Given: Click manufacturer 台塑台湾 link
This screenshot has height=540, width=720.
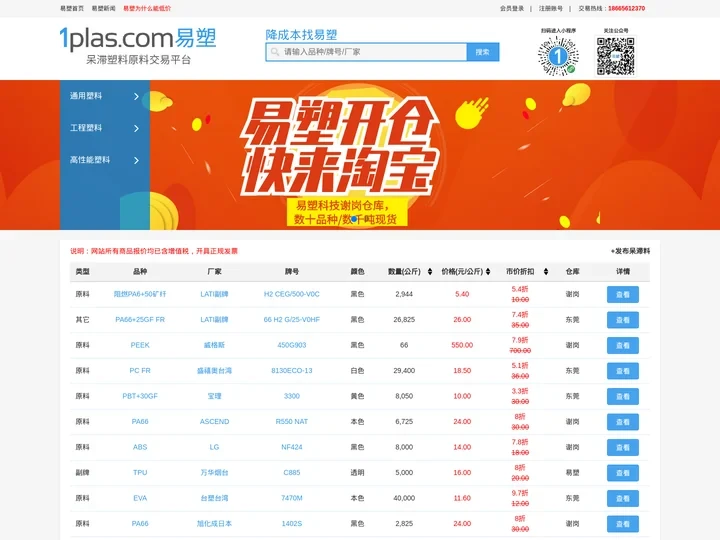Looking at the screenshot, I should click(x=214, y=498).
